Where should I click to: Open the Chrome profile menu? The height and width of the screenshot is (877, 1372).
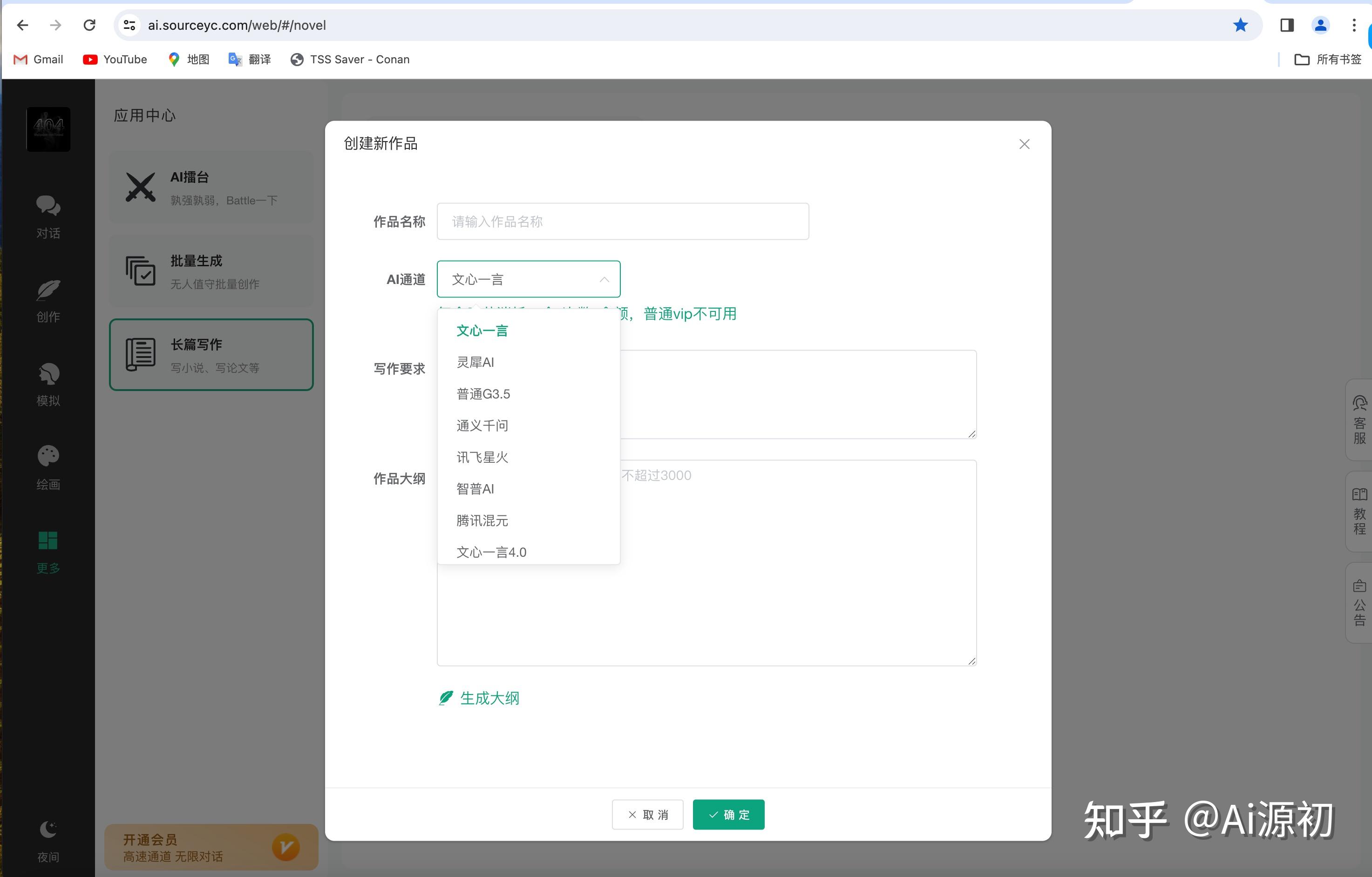tap(1321, 25)
